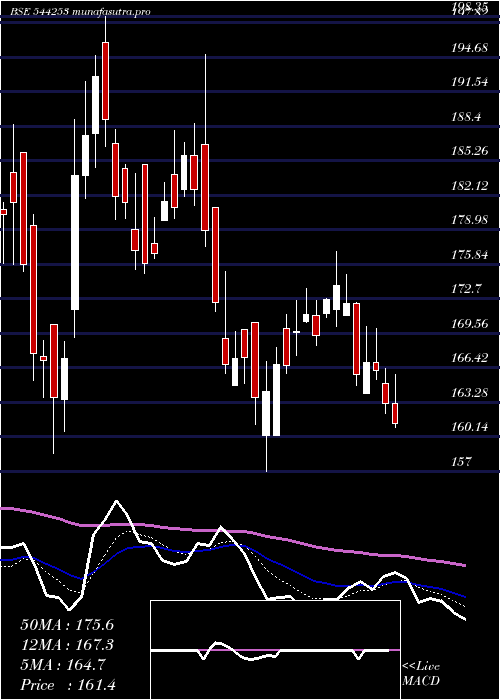The height and width of the screenshot is (700, 500).
Task: Select the 166.42 price axis label
Action: [x=470, y=358]
